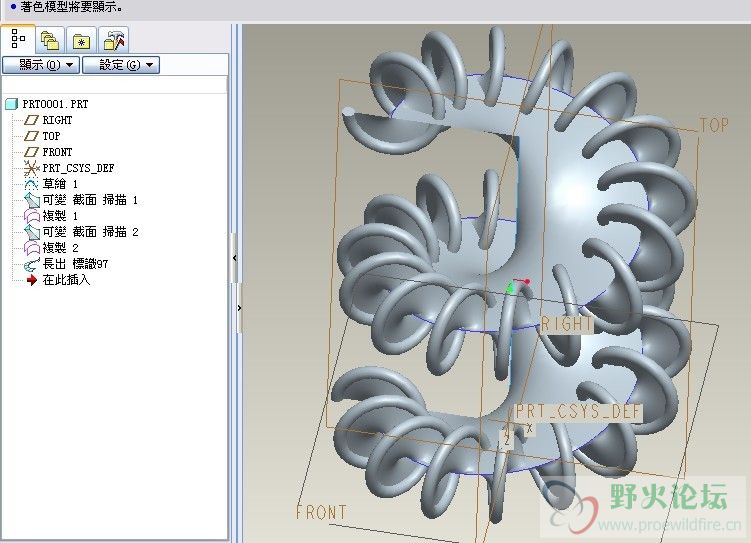This screenshot has width=751, height=543.
Task: Click the RIGHT plane label in viewport
Action: coord(567,325)
